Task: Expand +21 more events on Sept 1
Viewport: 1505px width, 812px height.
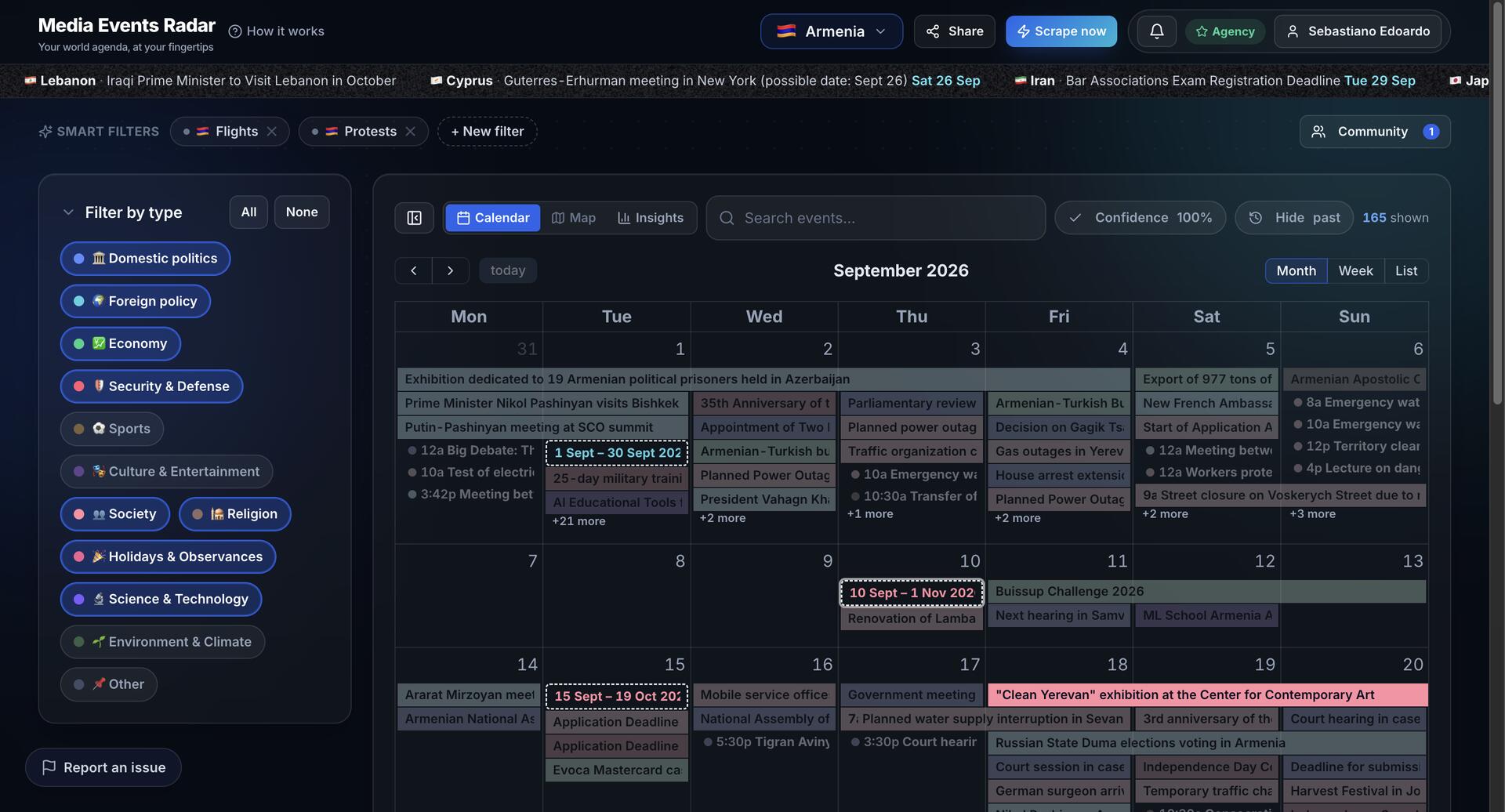Action: (578, 521)
